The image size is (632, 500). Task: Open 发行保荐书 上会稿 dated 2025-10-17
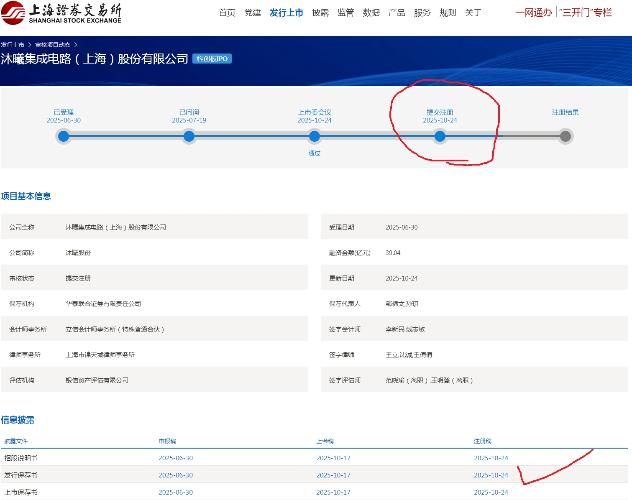333,475
